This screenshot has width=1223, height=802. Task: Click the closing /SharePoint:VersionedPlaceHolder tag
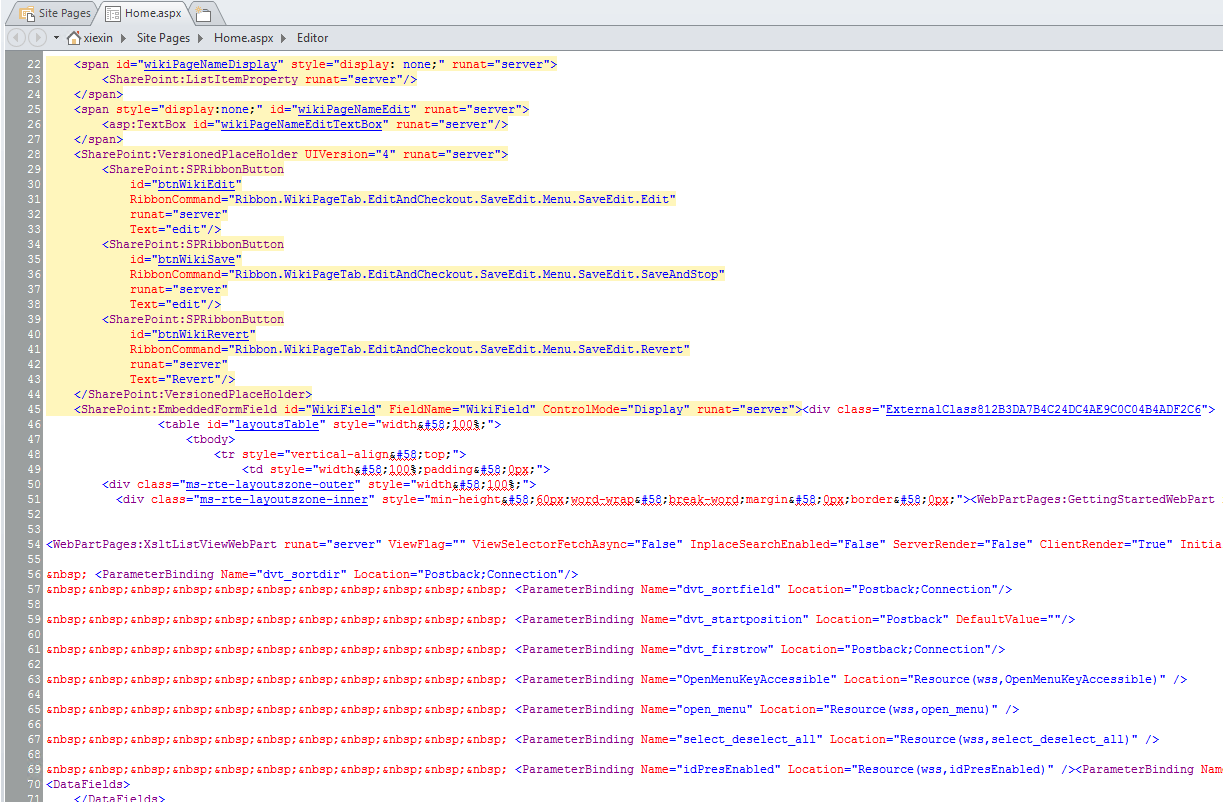click(193, 394)
